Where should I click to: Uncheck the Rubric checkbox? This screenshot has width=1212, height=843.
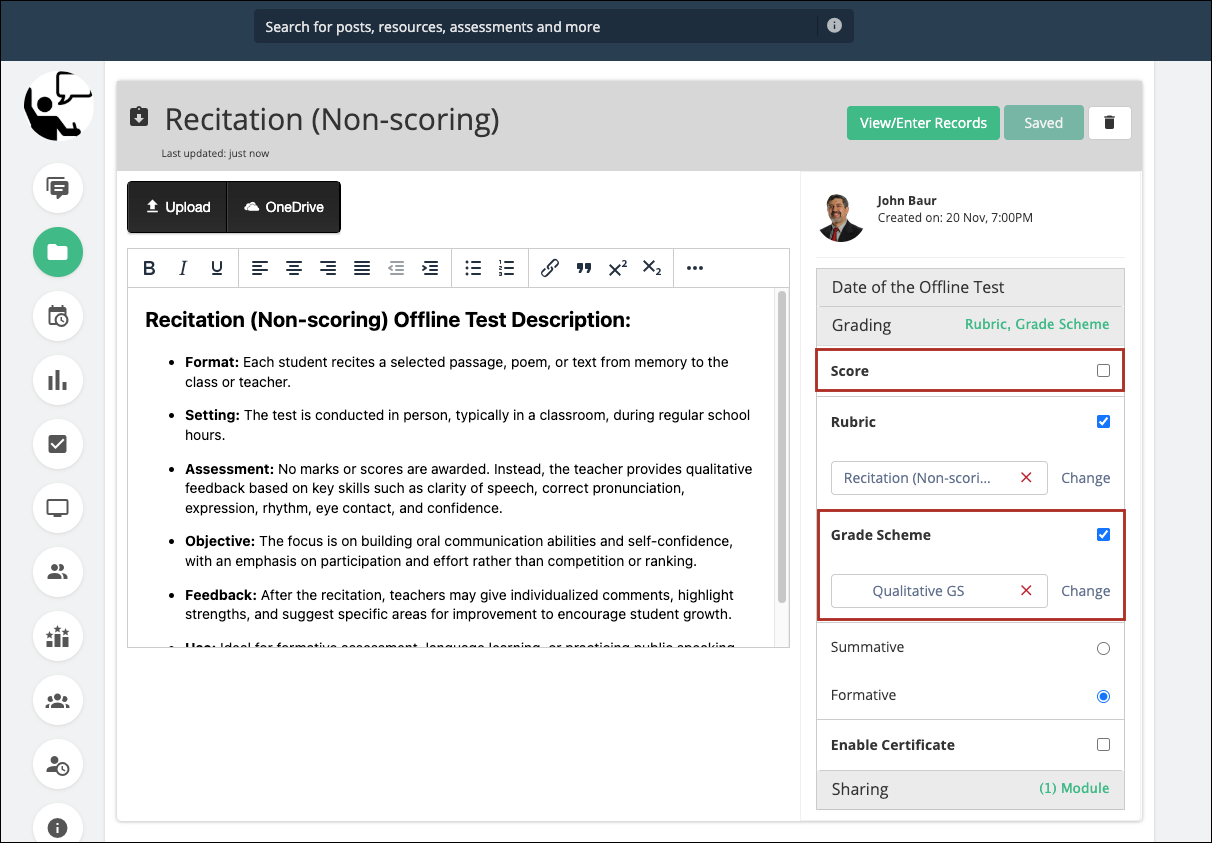[x=1103, y=422]
